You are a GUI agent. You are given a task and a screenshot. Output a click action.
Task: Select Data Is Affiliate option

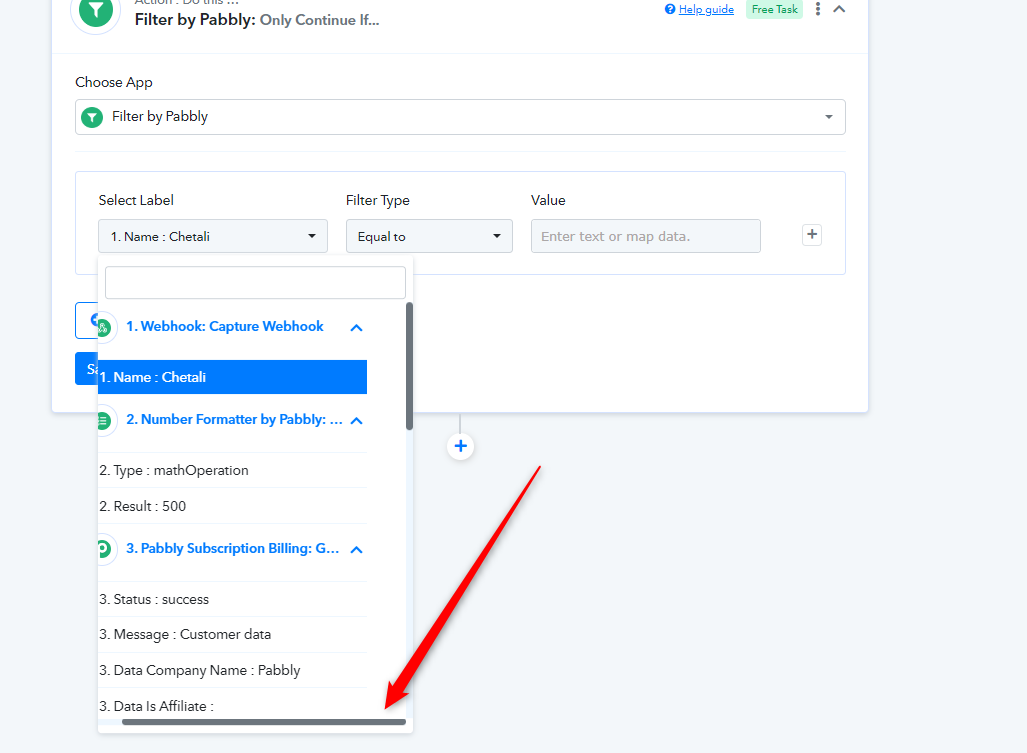pyautogui.click(x=233, y=706)
